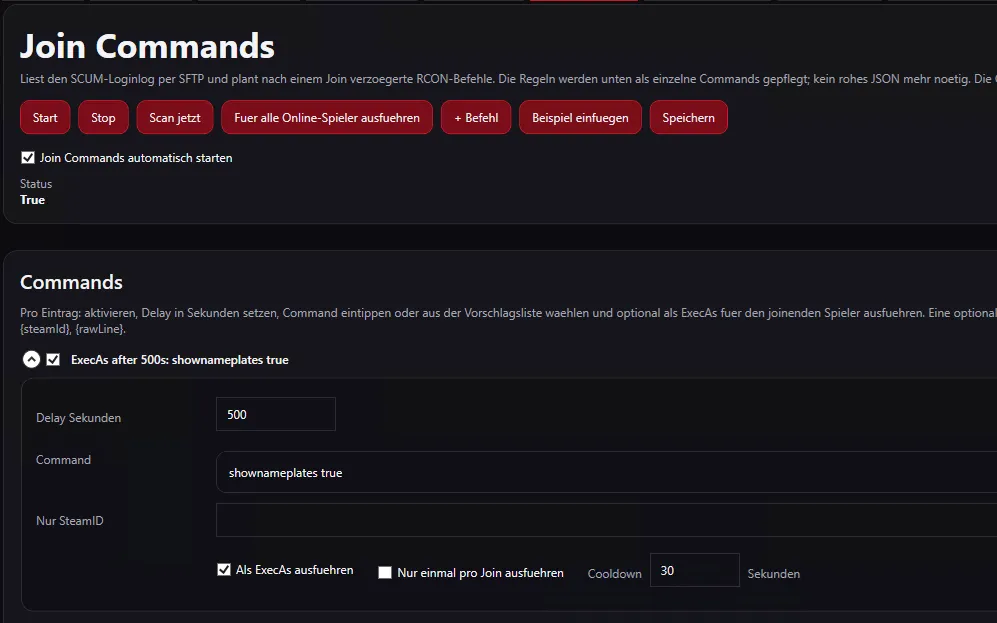
Task: Edit the Command field shownameplates true
Action: pyautogui.click(x=607, y=472)
